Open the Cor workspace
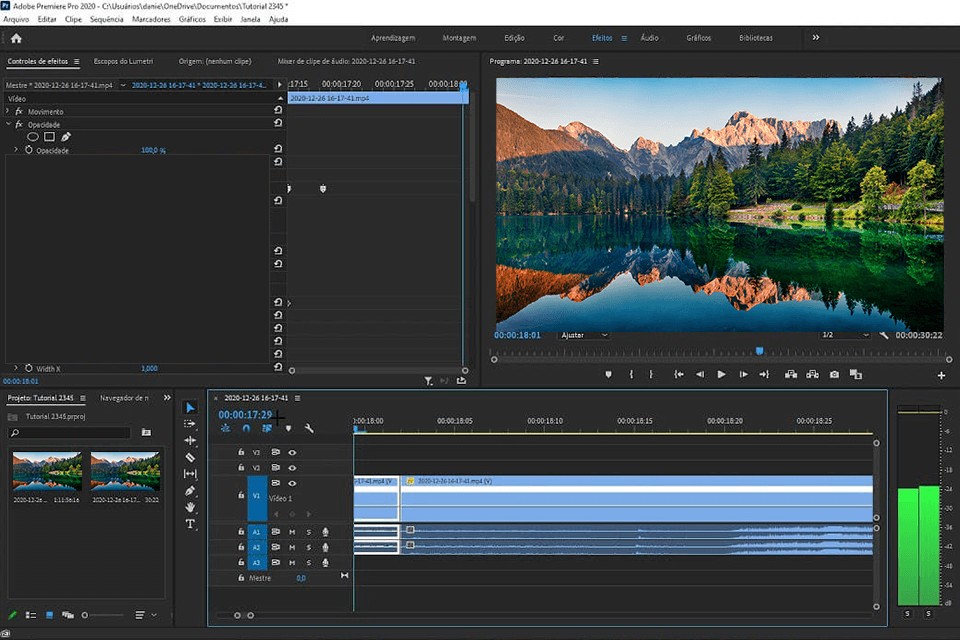Screen dimensions: 960x640 click(558, 38)
